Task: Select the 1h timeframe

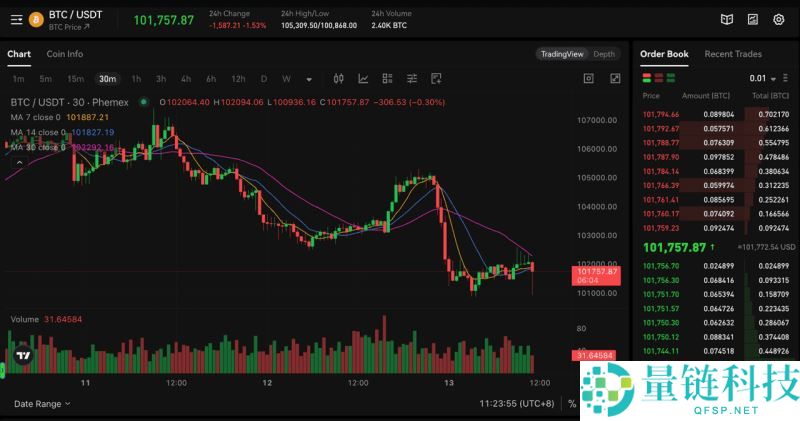Action: [136, 78]
